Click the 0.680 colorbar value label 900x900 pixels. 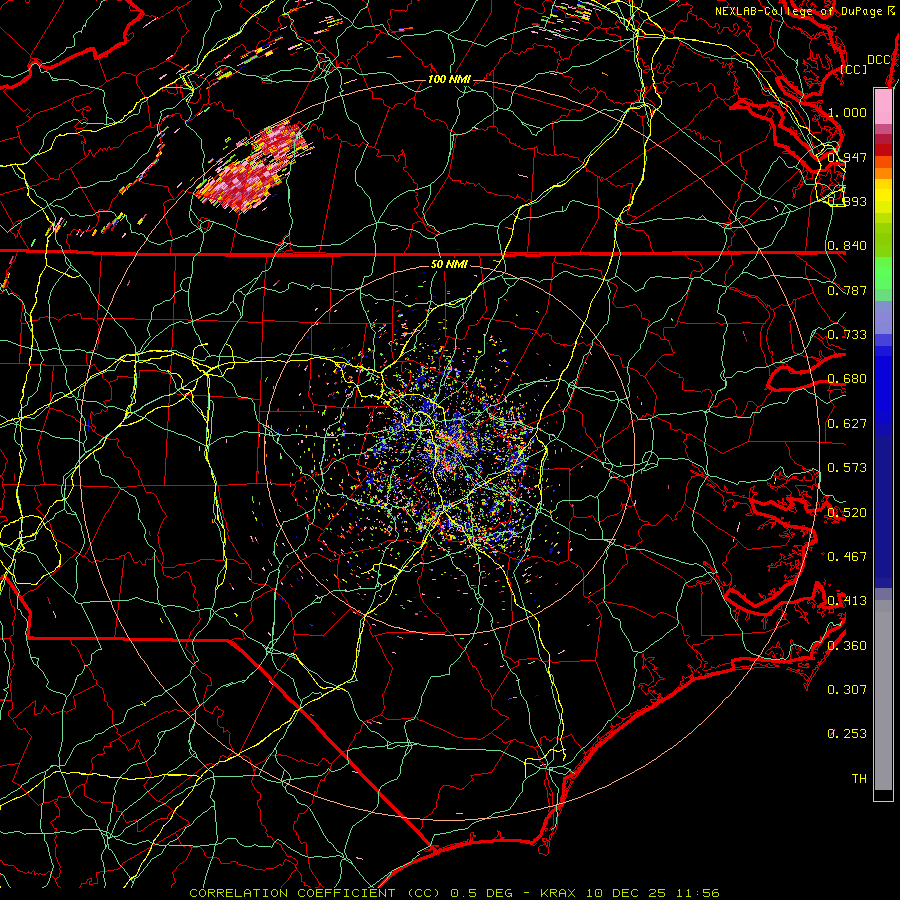[x=847, y=379]
